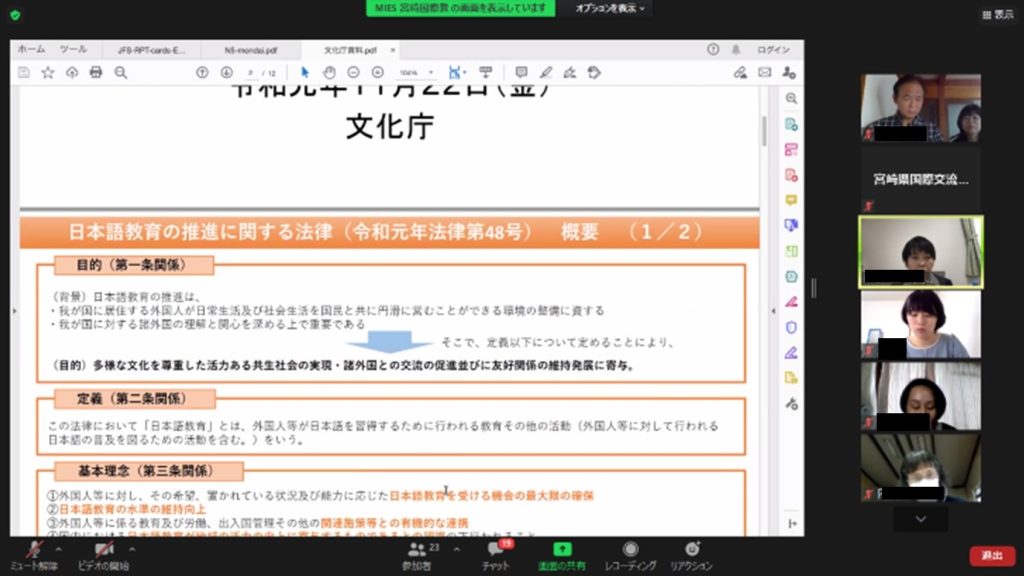This screenshot has height=576, width=1024.
Task: Click the scrolling mode toolbar icon
Action: tap(485, 72)
